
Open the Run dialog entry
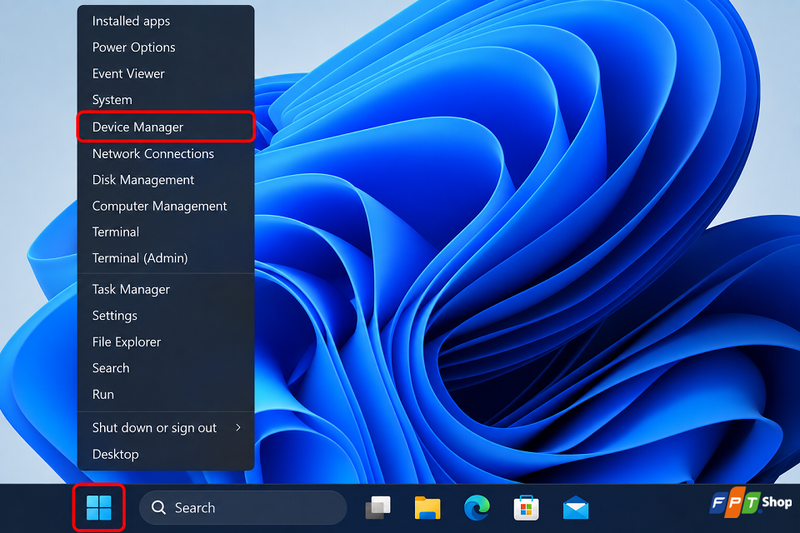pyautogui.click(x=166, y=394)
